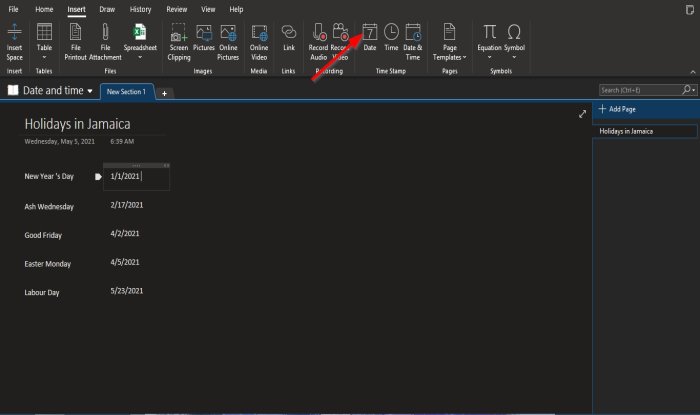Click the Add Page button
The image size is (700, 415).
tap(618, 109)
